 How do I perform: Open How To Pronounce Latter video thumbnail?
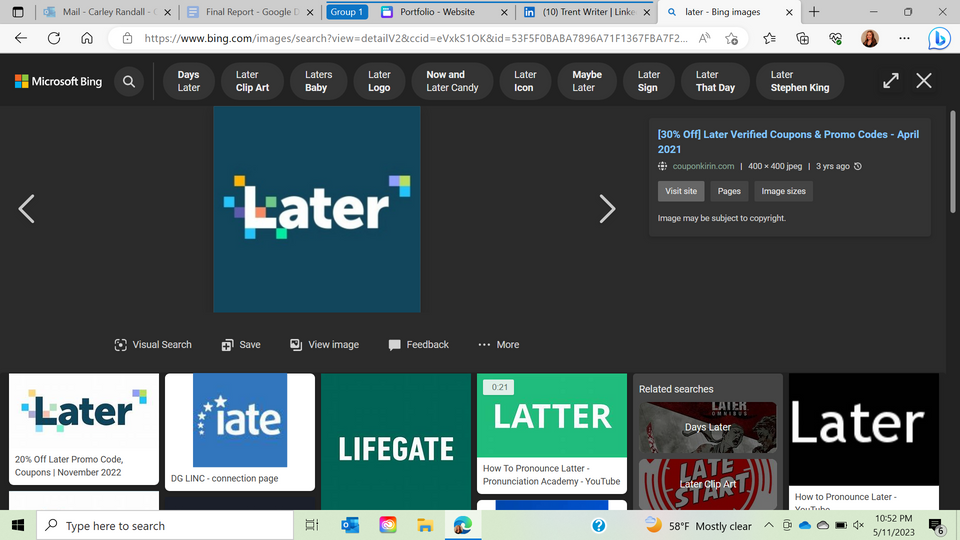[x=552, y=433]
